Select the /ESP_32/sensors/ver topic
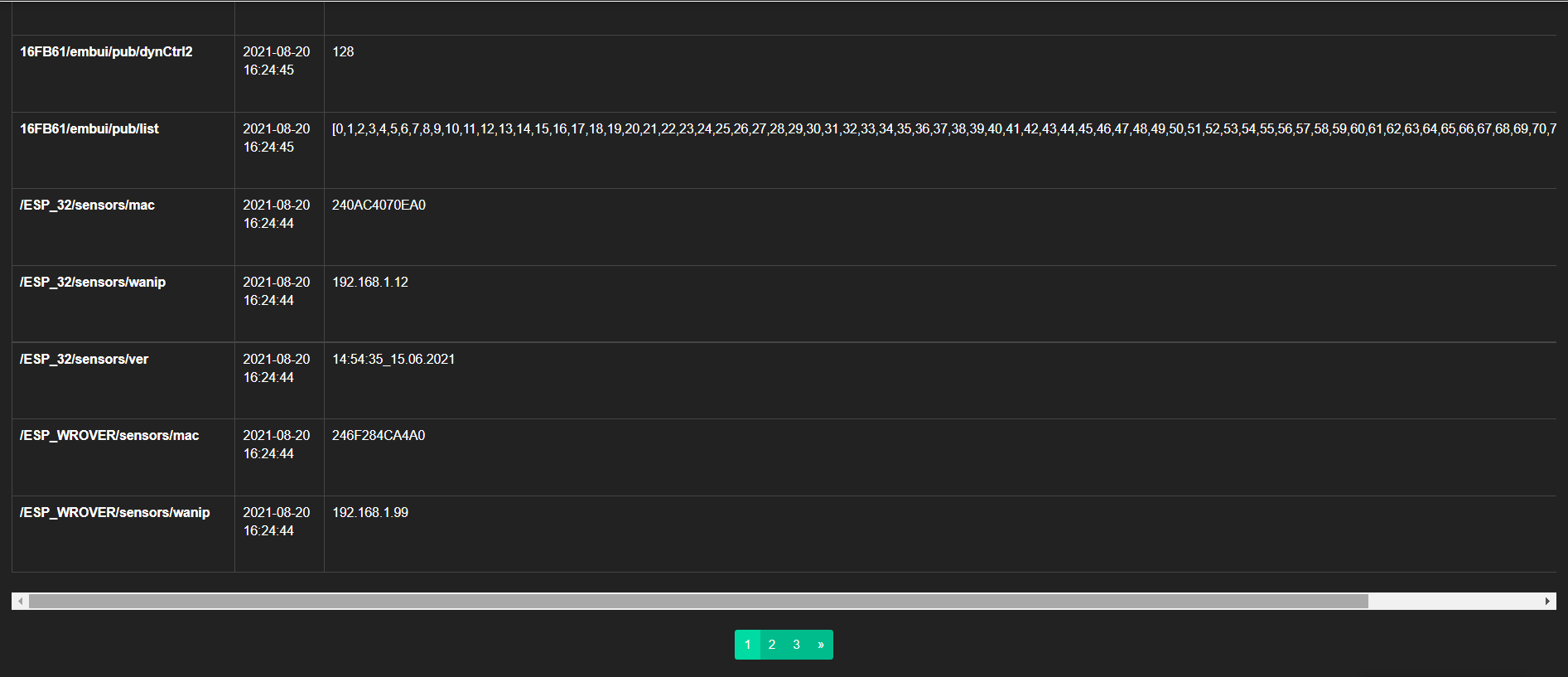 (84, 359)
